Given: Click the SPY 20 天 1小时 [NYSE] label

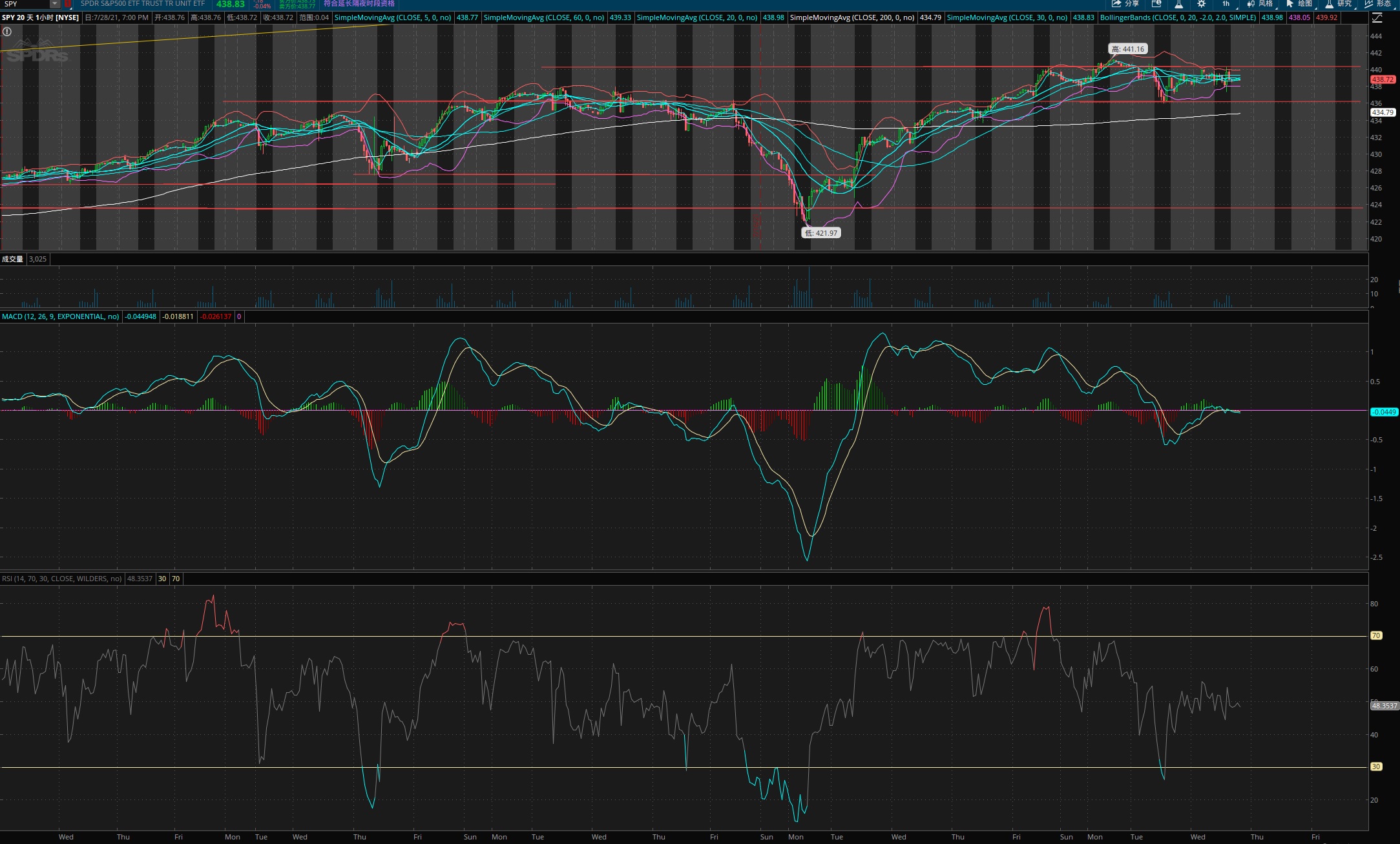Looking at the screenshot, I should [x=40, y=17].
